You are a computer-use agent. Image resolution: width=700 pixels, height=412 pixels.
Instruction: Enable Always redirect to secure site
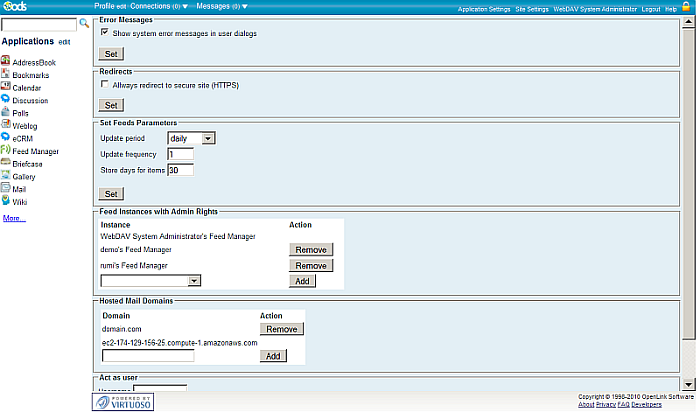[x=105, y=85]
